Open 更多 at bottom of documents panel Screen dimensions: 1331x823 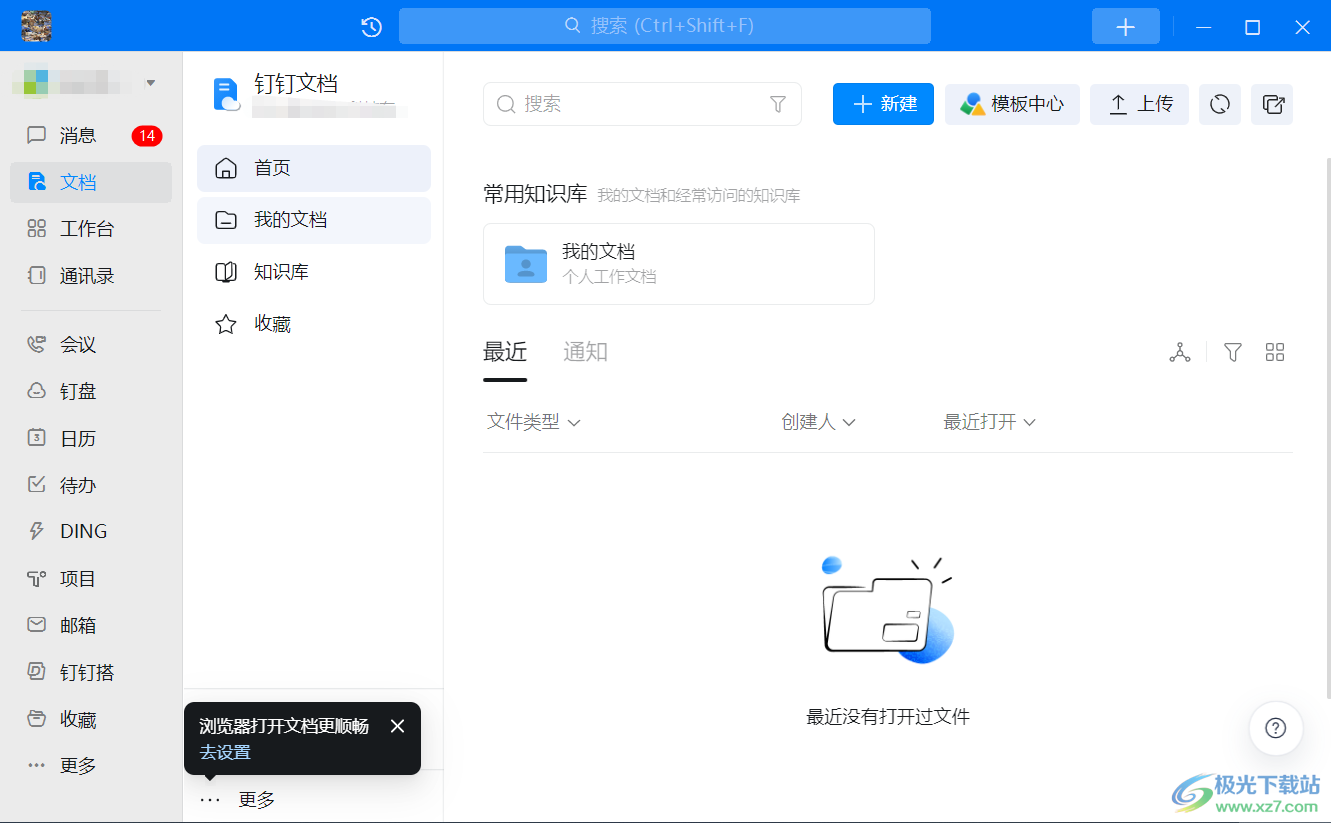(x=237, y=800)
